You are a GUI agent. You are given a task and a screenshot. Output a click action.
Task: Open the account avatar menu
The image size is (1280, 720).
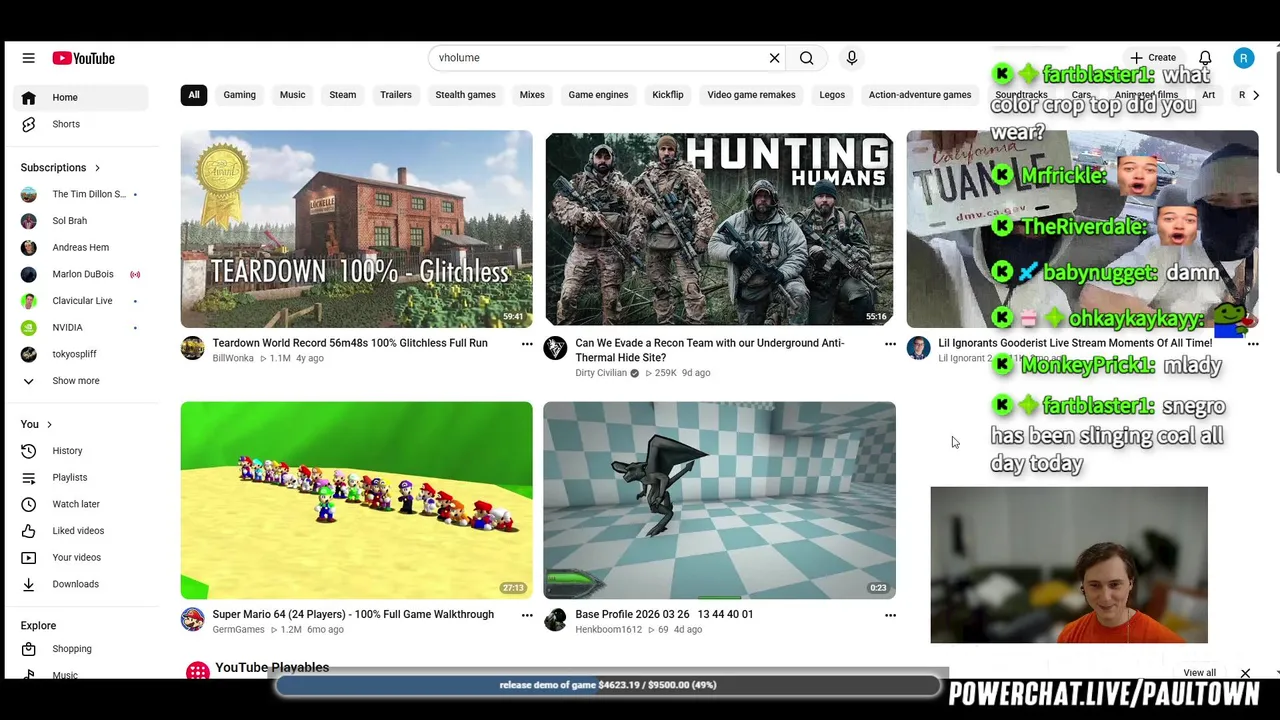pos(1244,58)
